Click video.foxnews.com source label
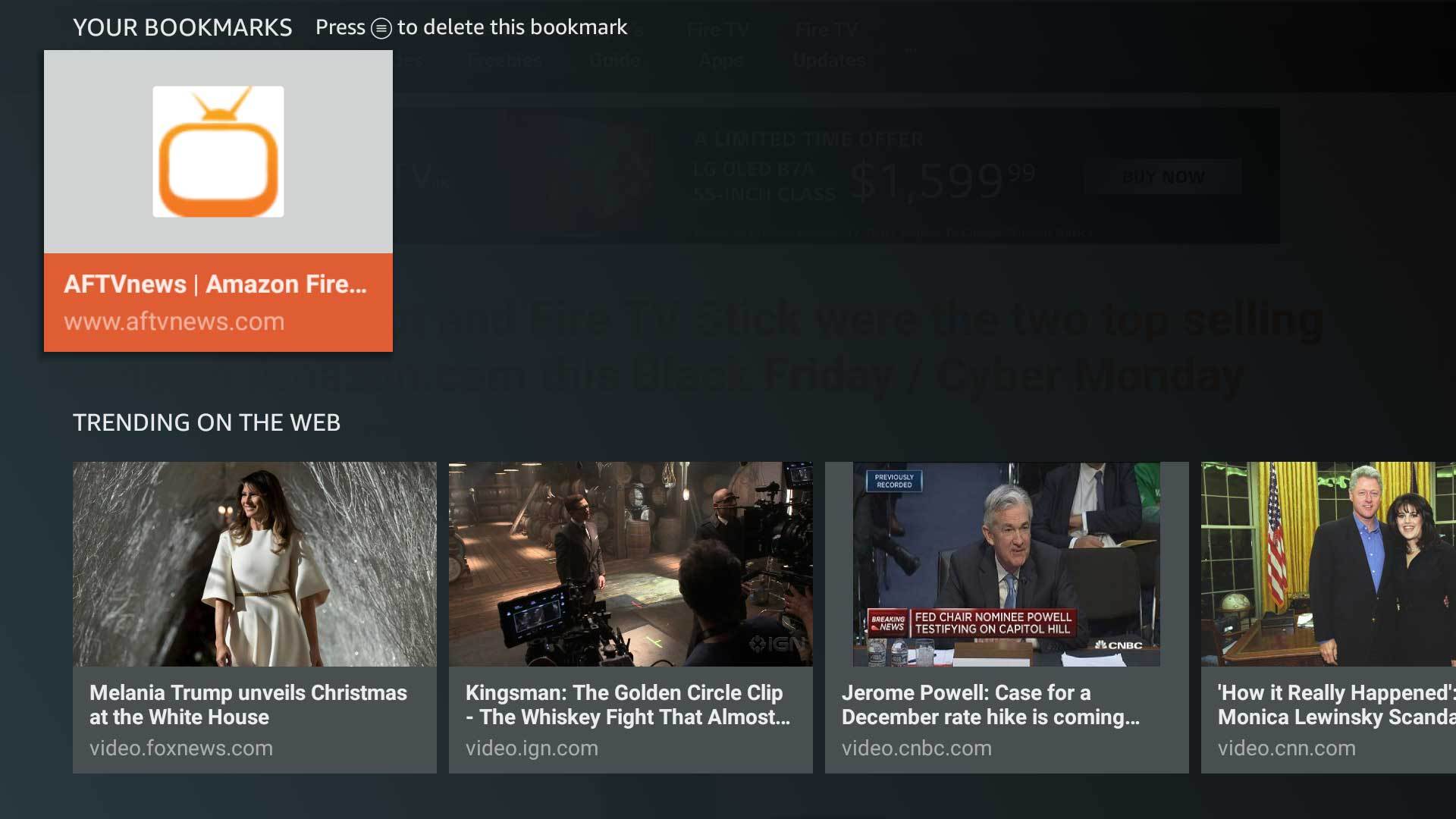 point(181,748)
